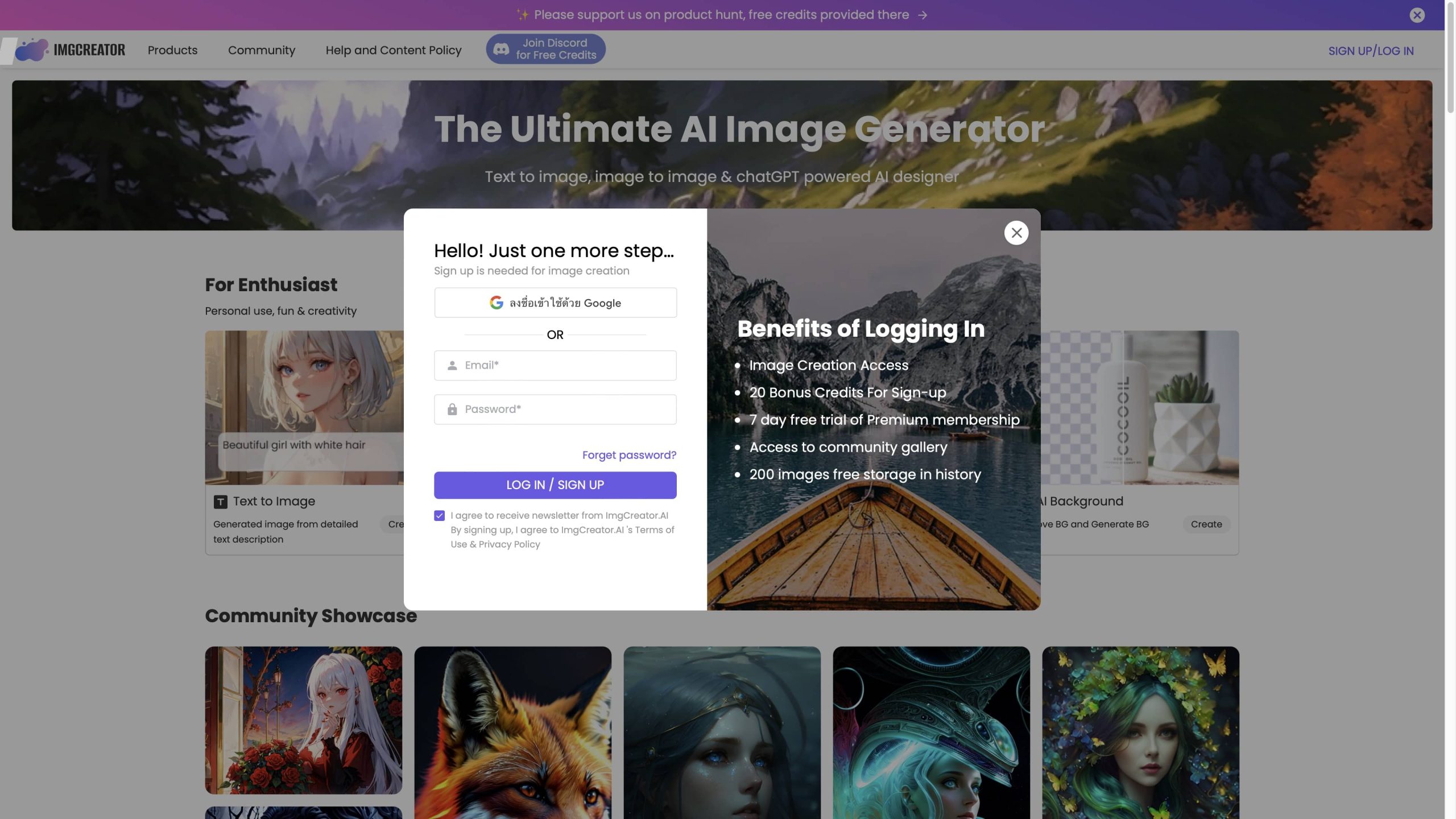Image resolution: width=1456 pixels, height=819 pixels.
Task: Close the login modal with X
Action: coord(1016,233)
